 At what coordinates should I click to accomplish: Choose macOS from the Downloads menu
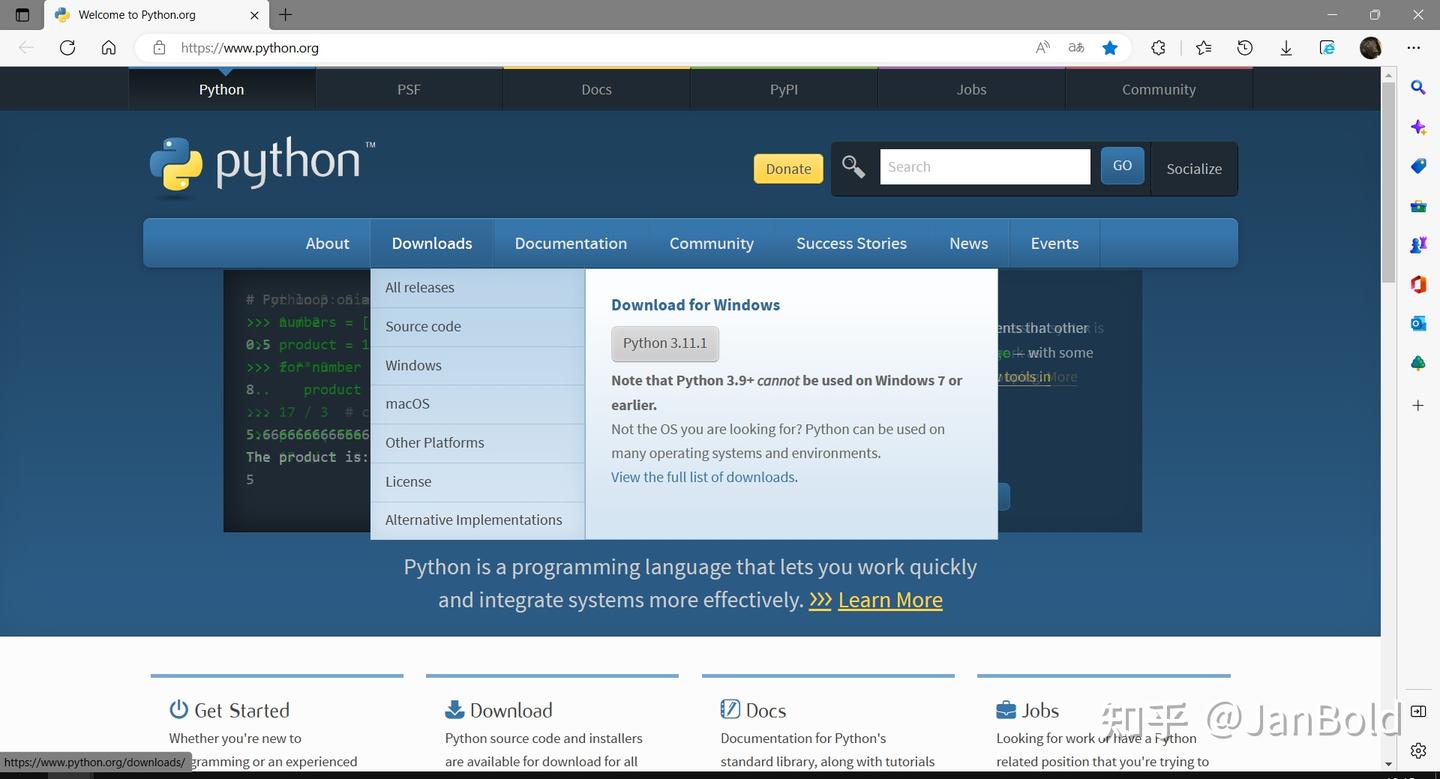[x=478, y=404]
